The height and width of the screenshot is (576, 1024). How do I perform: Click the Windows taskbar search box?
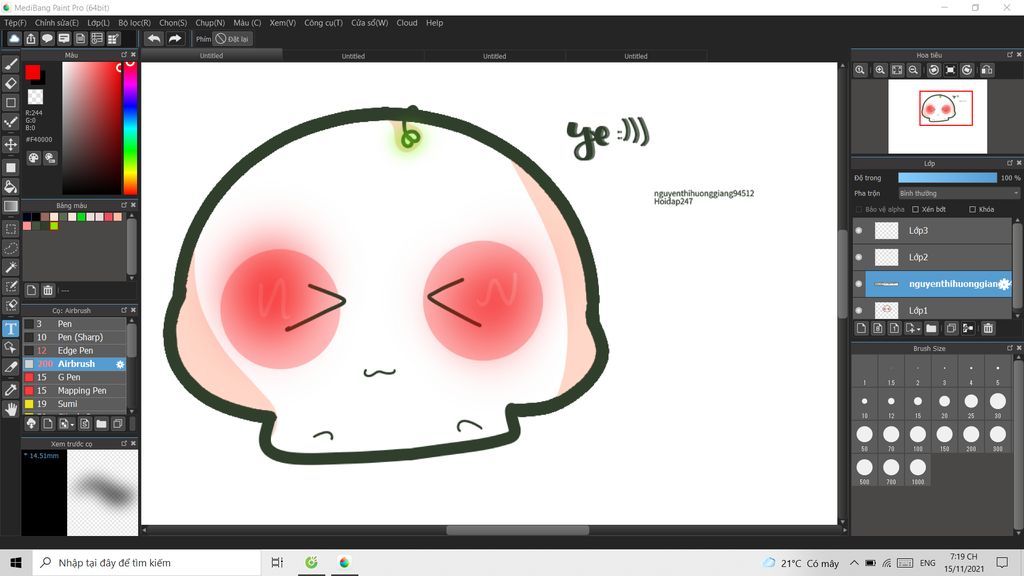coord(146,562)
